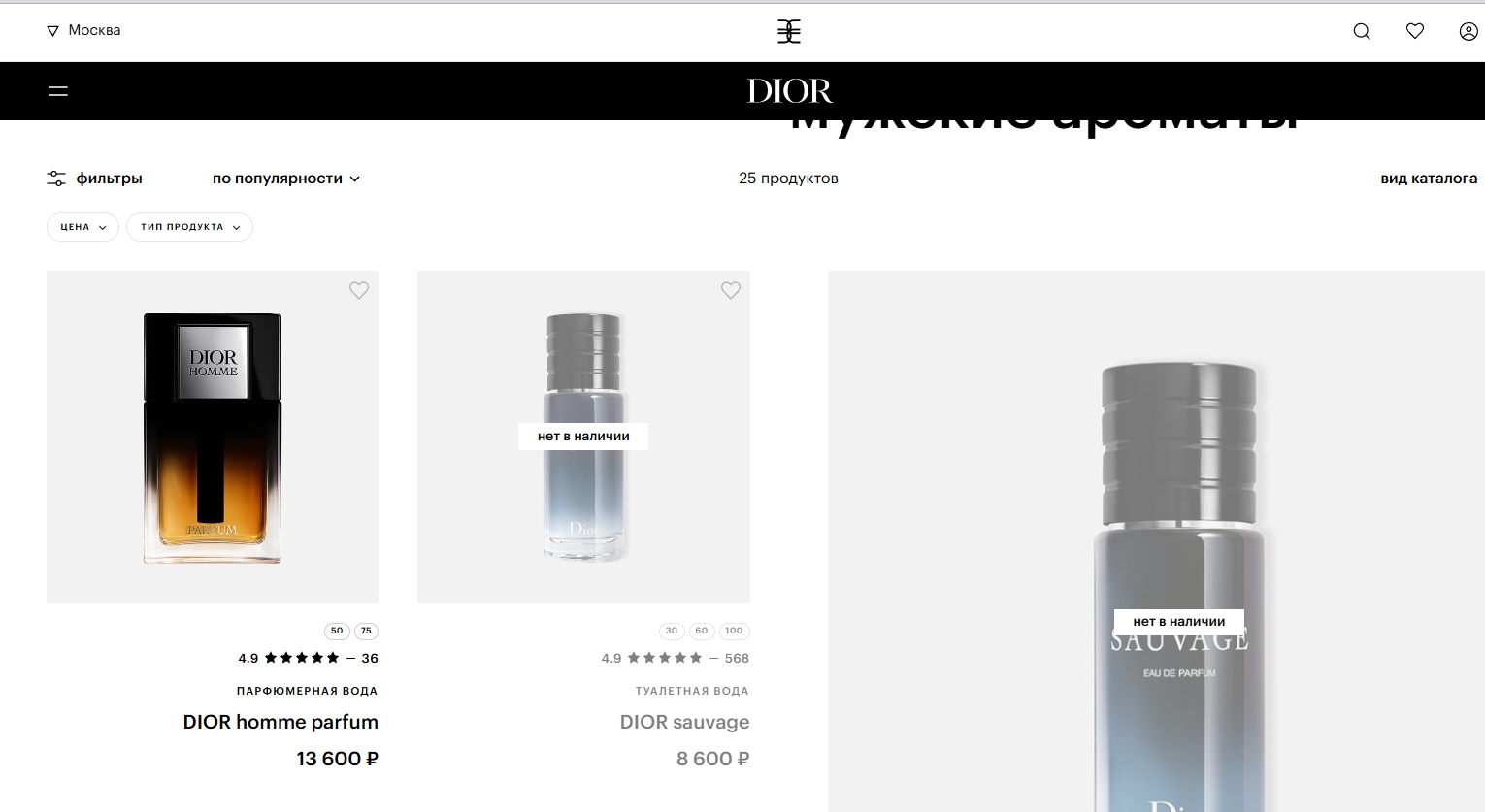The image size is (1485, 812).
Task: Select the 100 ml option for sauvage
Action: (x=734, y=631)
